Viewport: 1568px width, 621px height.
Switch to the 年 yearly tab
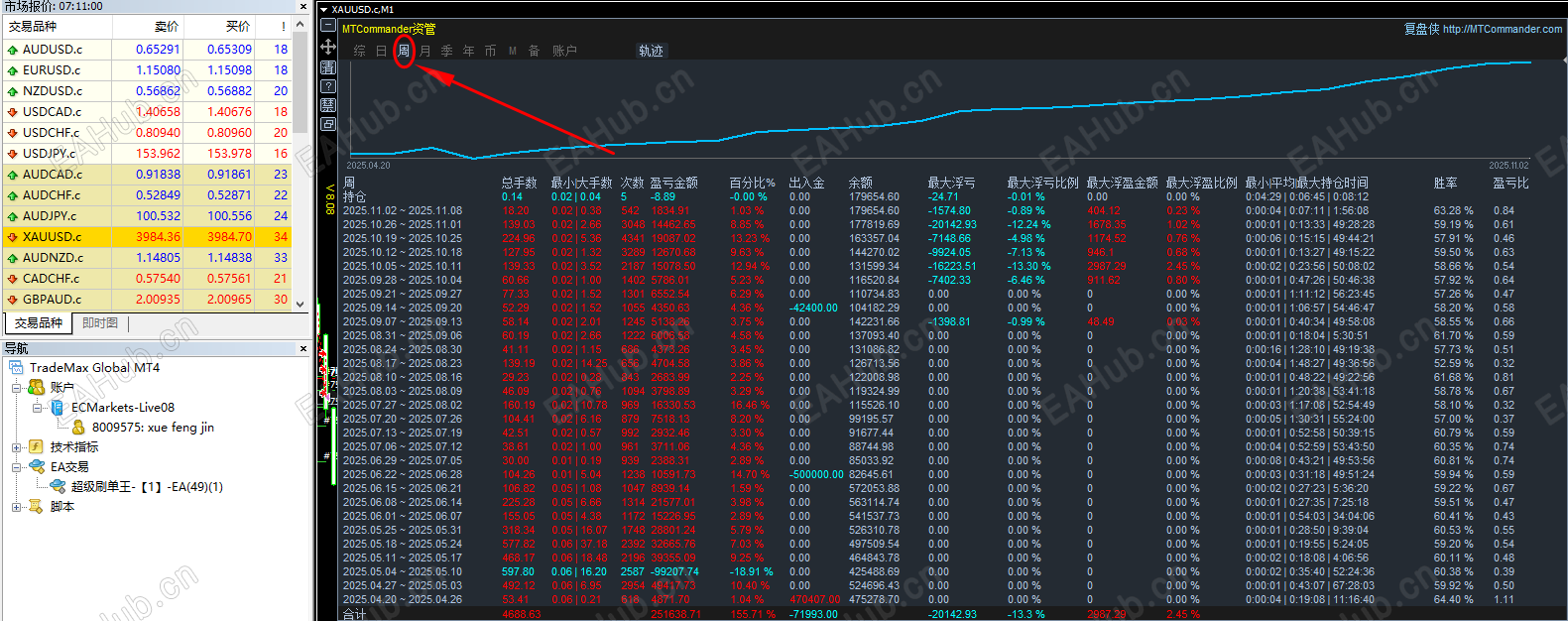point(469,51)
